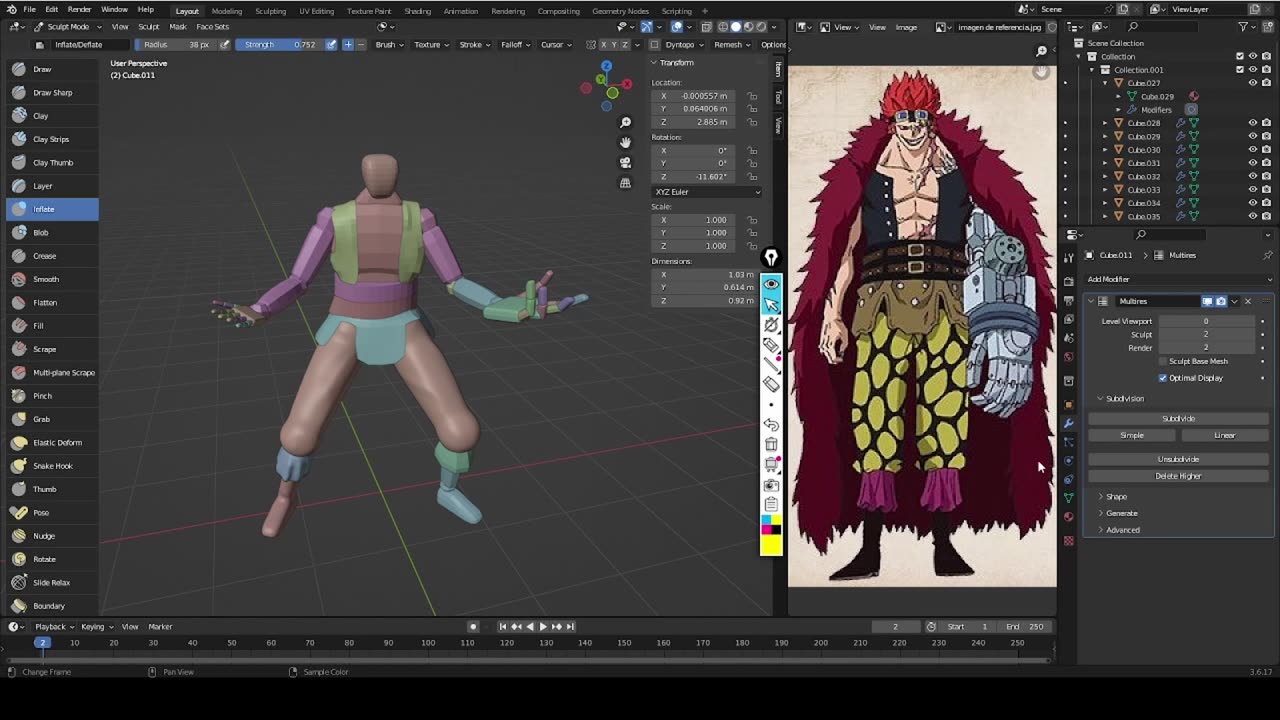
Task: Open the Falloff dropdown
Action: (x=515, y=44)
